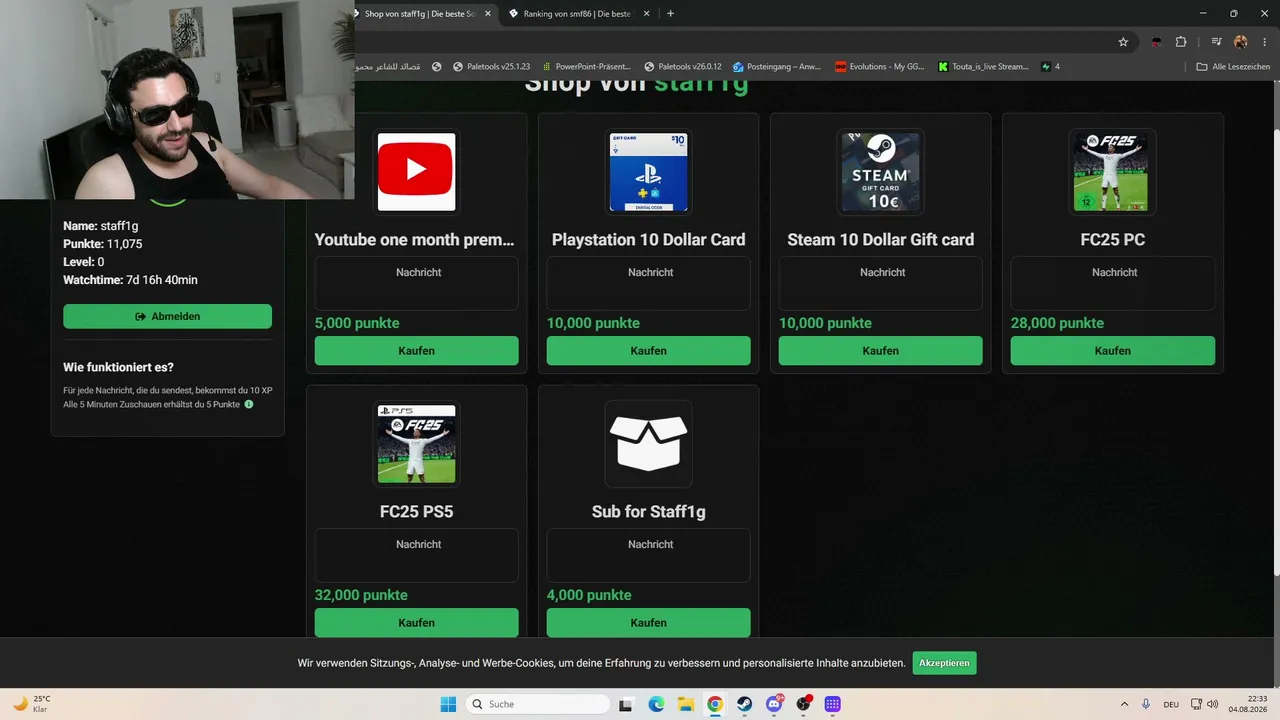Buy the Playstation 10 Dollar Card
1280x720 pixels.
(648, 351)
